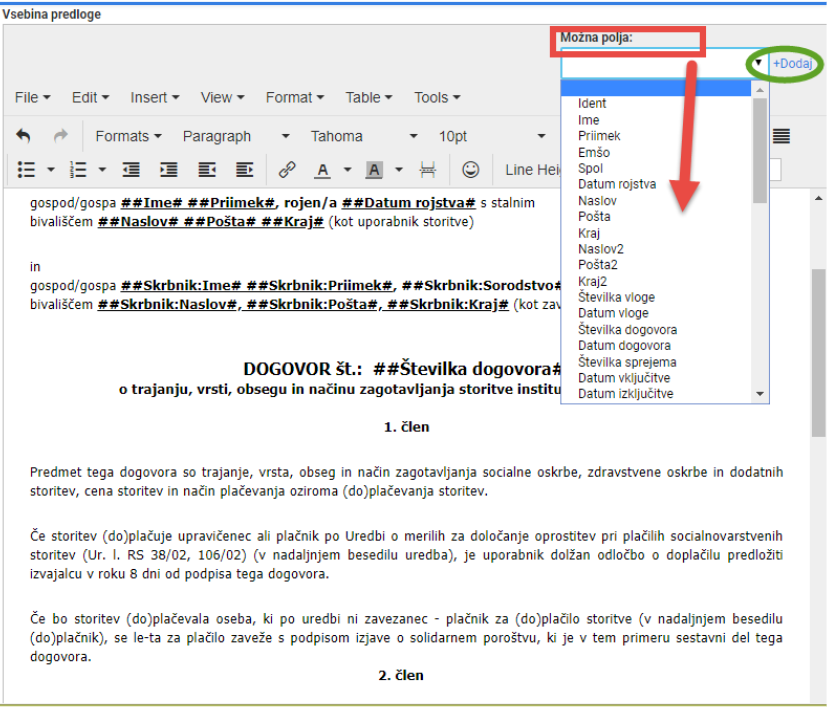Viewport: 830px width, 709px height.
Task: Open the Line Height dropdown
Action: click(x=532, y=170)
